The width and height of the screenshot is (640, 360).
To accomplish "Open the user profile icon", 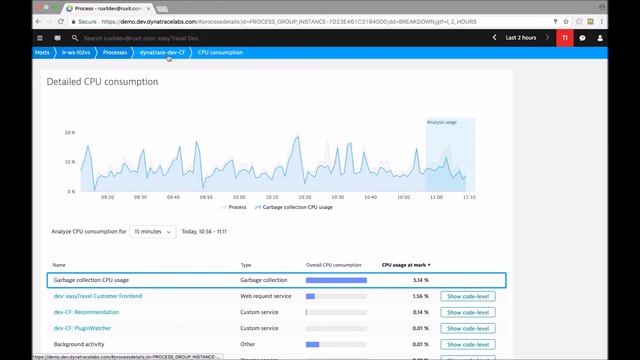I will [600, 38].
